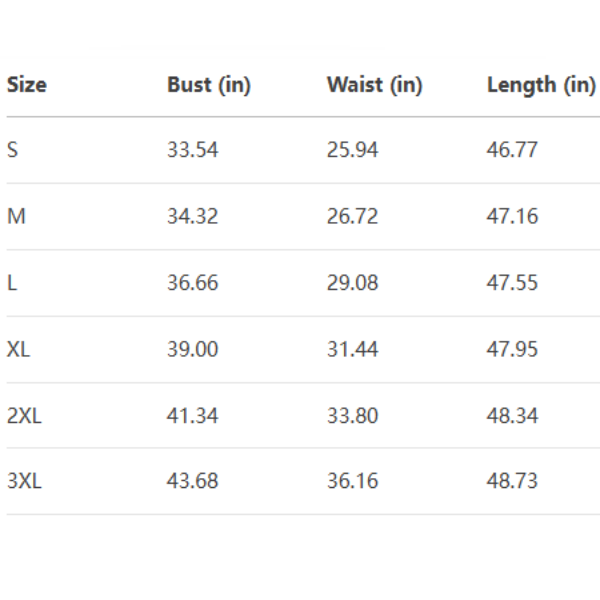The image size is (600, 600).
Task: Click the Bust (in) column header
Action: pyautogui.click(x=208, y=85)
